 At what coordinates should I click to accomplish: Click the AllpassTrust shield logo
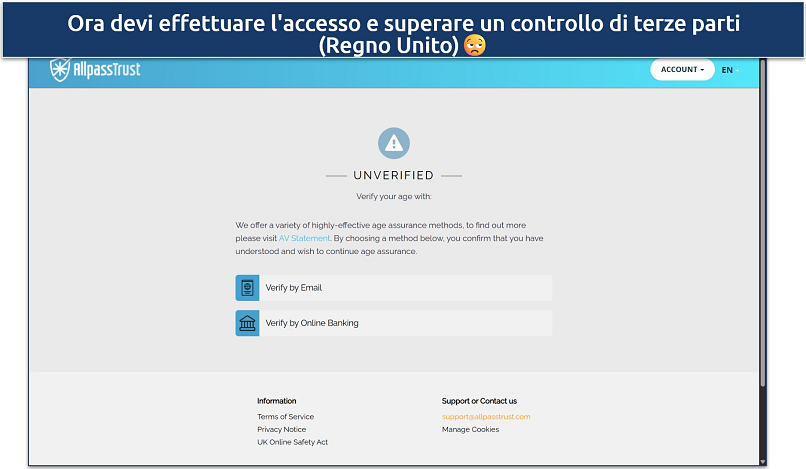point(61,71)
